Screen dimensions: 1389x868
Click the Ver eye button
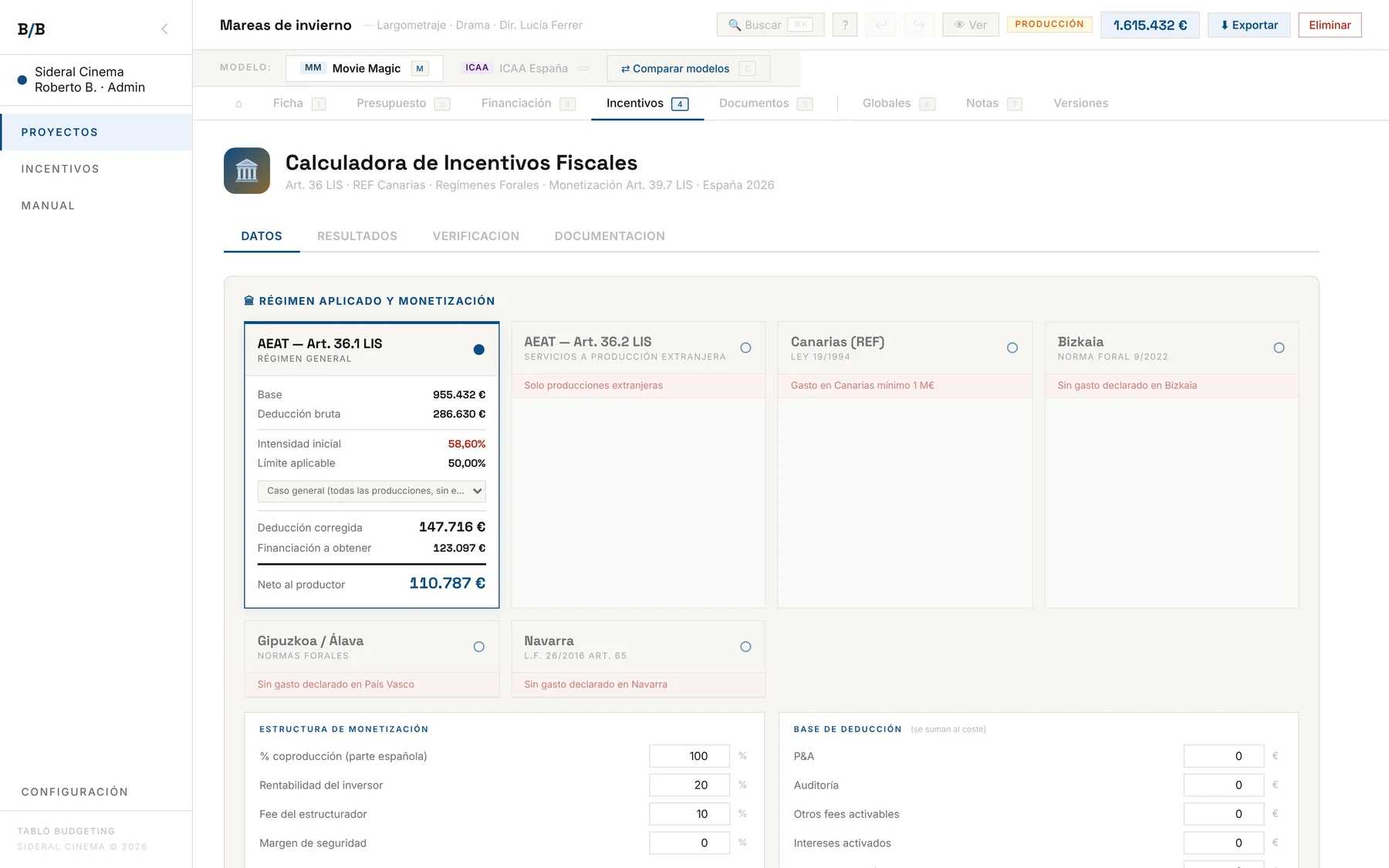[970, 25]
